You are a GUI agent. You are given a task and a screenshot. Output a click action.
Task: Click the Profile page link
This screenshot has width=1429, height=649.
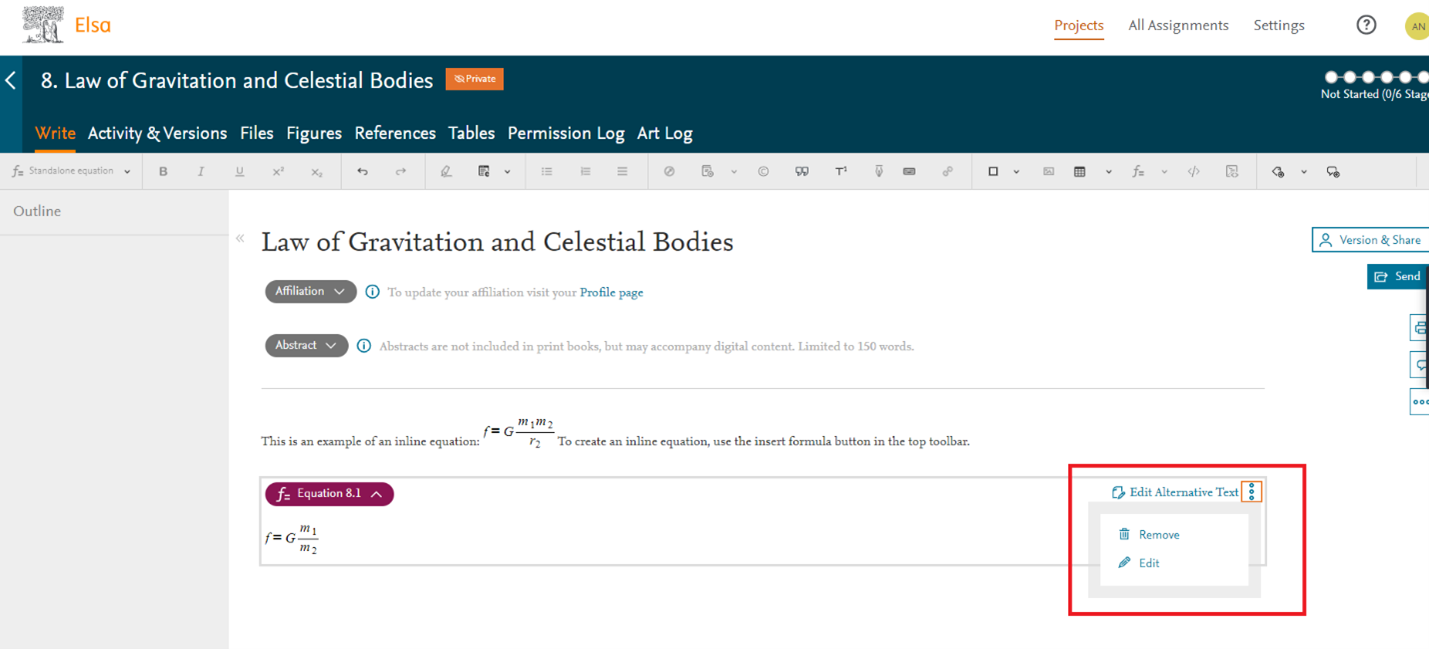pyautogui.click(x=611, y=292)
